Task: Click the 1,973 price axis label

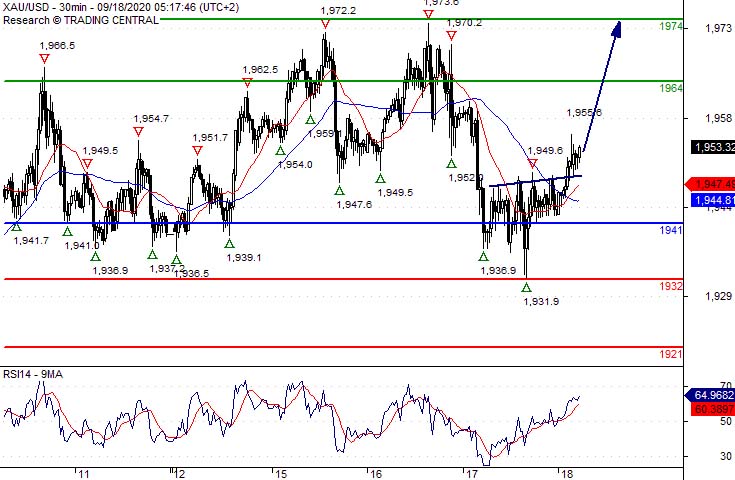Action: pos(718,29)
